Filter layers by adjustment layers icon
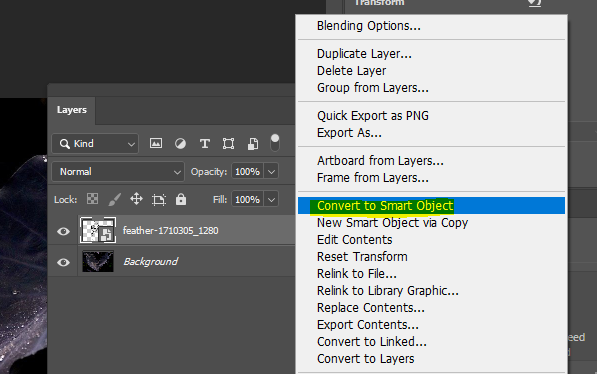Viewport: 597px width, 374px height. (180, 144)
